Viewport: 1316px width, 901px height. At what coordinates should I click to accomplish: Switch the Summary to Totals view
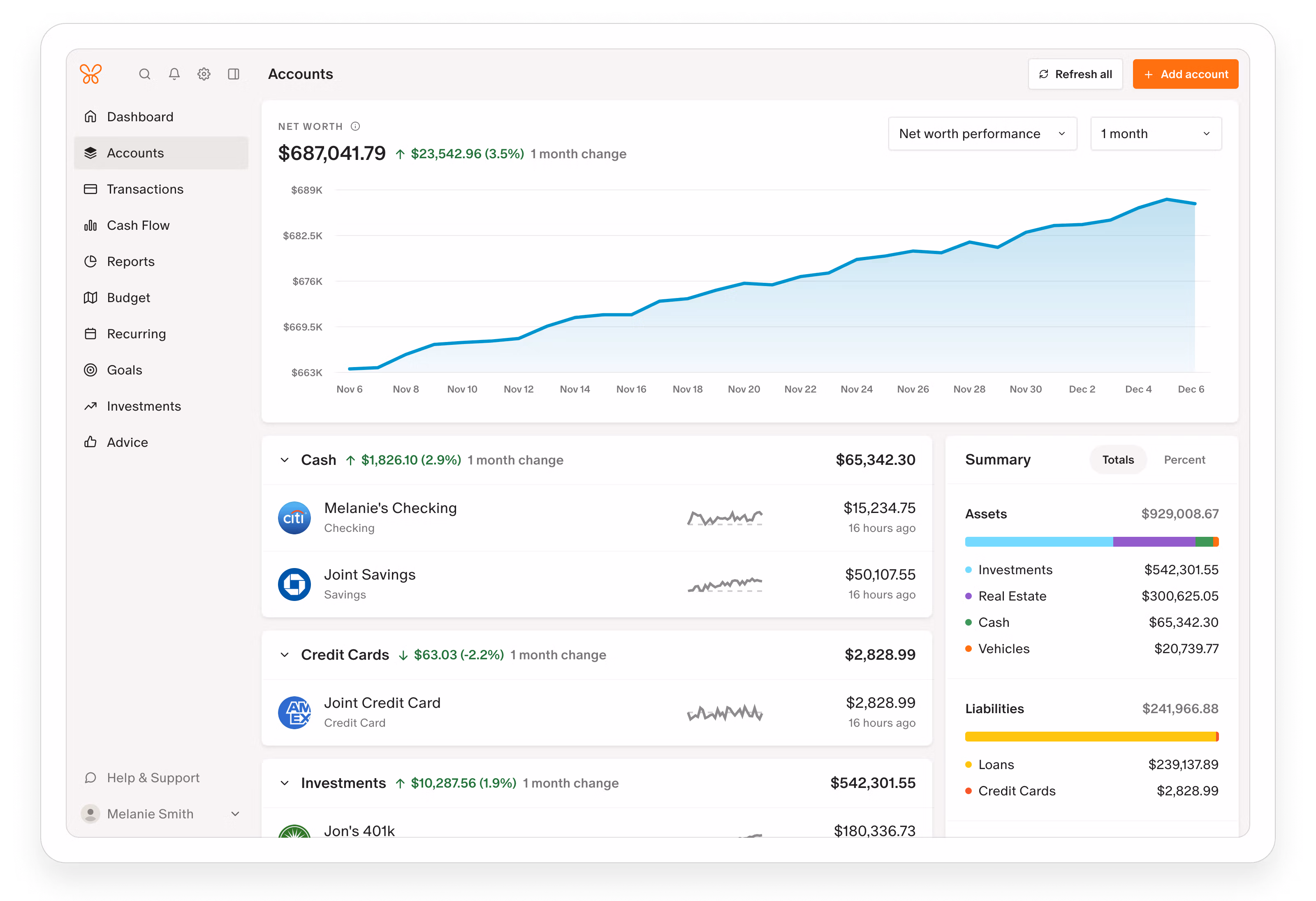coord(1118,460)
